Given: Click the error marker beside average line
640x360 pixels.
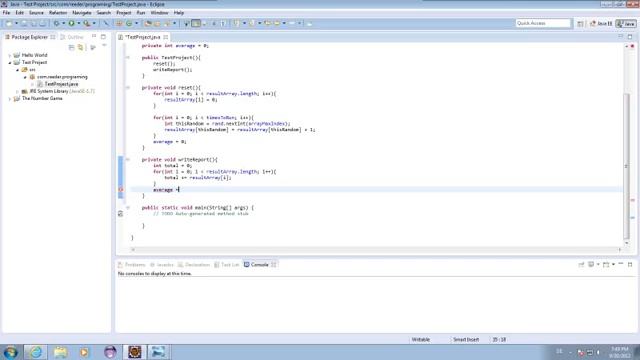Looking at the screenshot, I should click(120, 190).
